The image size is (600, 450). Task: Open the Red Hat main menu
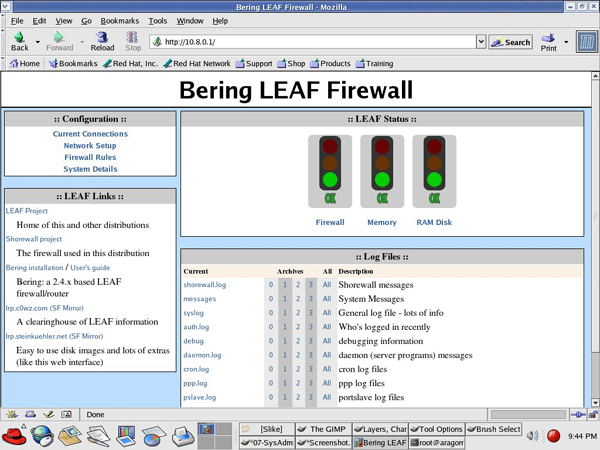[x=15, y=435]
